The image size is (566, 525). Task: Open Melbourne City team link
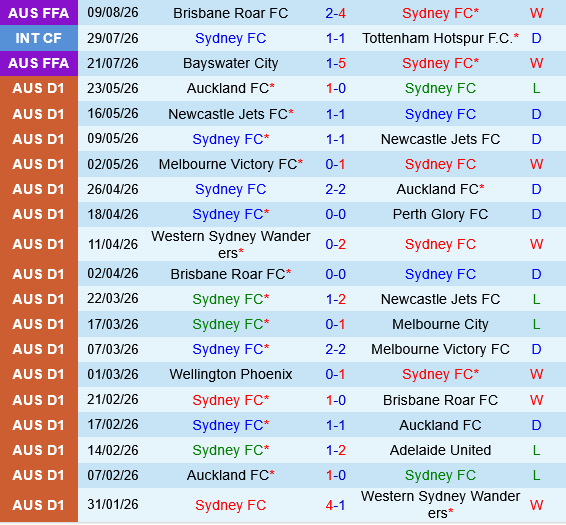pos(440,324)
